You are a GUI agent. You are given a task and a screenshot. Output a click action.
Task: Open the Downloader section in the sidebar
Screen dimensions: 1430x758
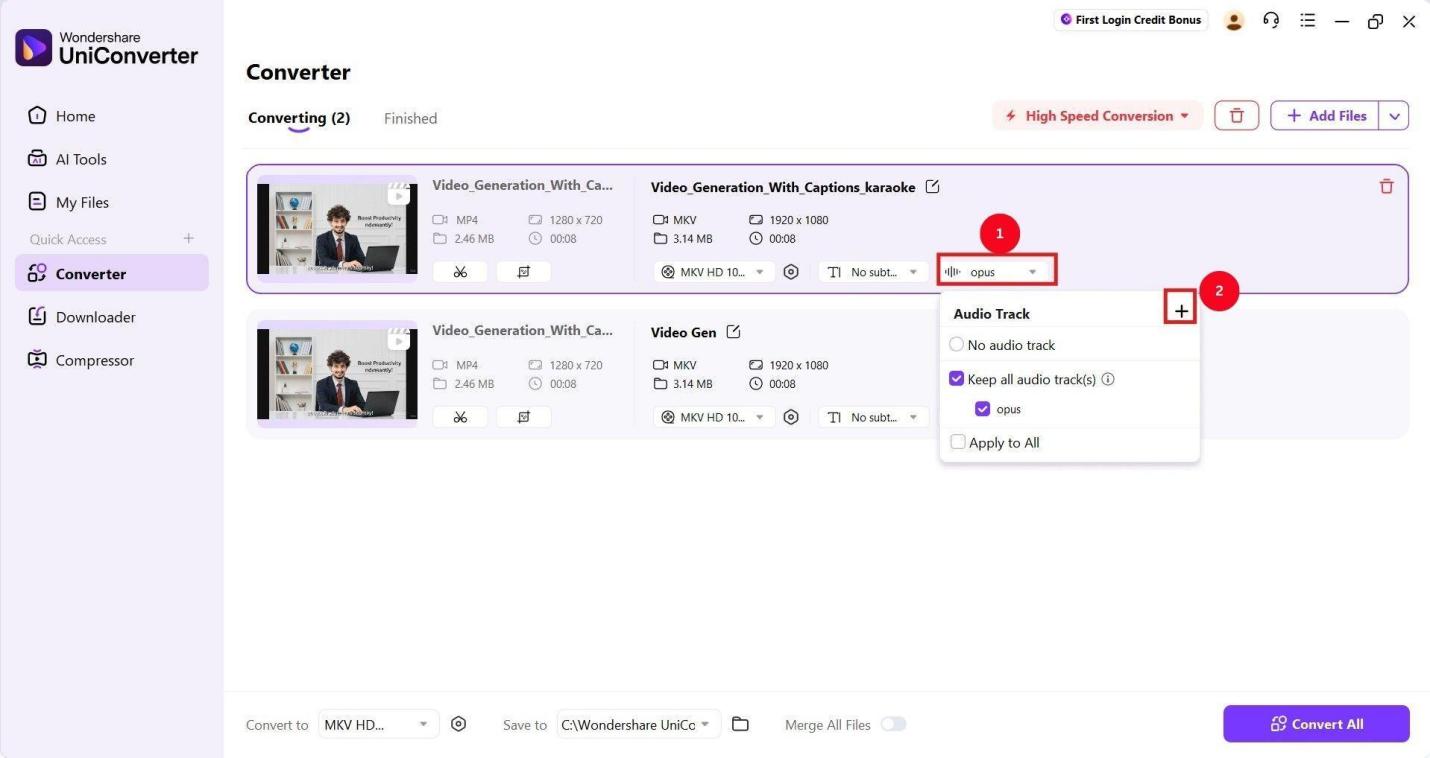pyautogui.click(x=95, y=316)
